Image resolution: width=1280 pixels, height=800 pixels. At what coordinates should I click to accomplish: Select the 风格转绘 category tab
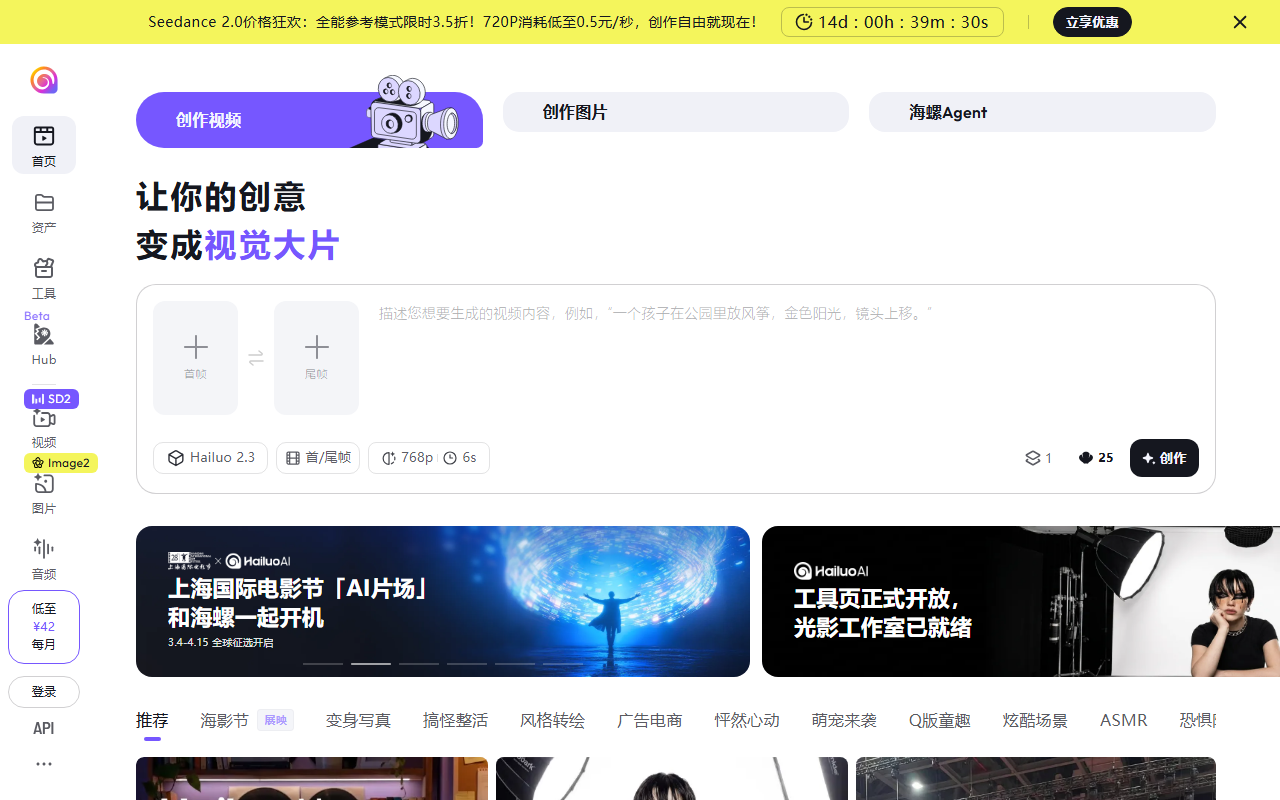(x=552, y=720)
